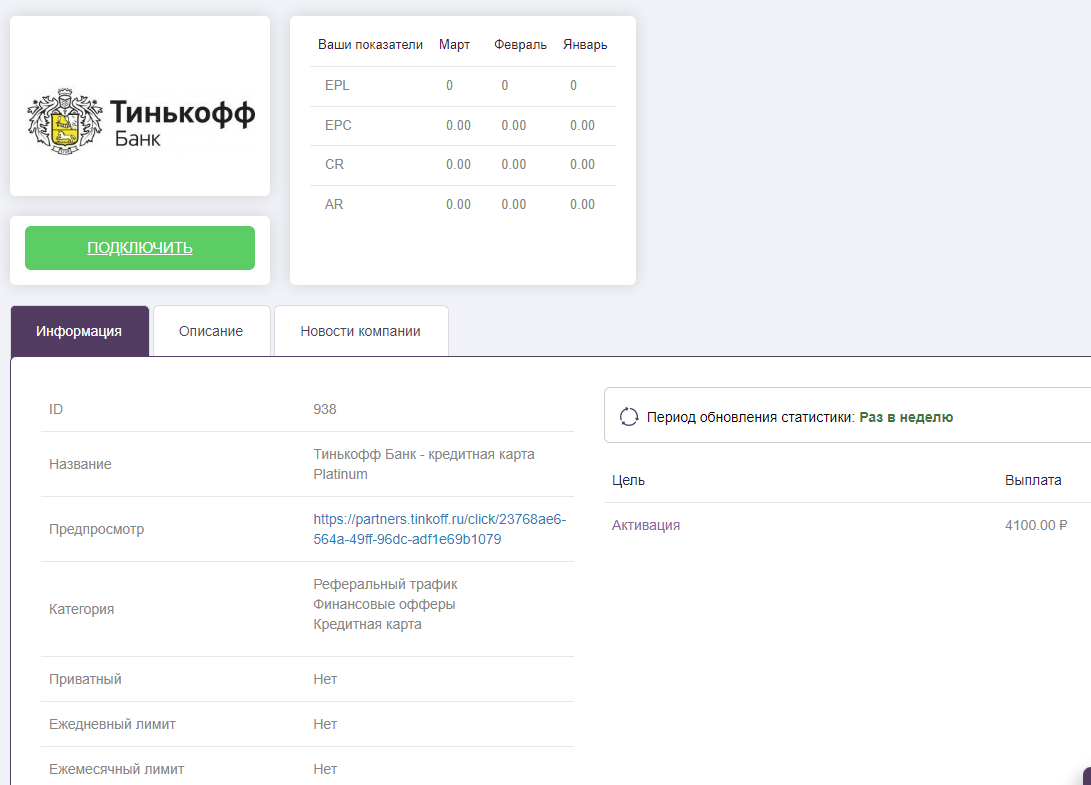Viewport: 1091px width, 785px height.
Task: Open the Информация tab
Action: point(79,331)
